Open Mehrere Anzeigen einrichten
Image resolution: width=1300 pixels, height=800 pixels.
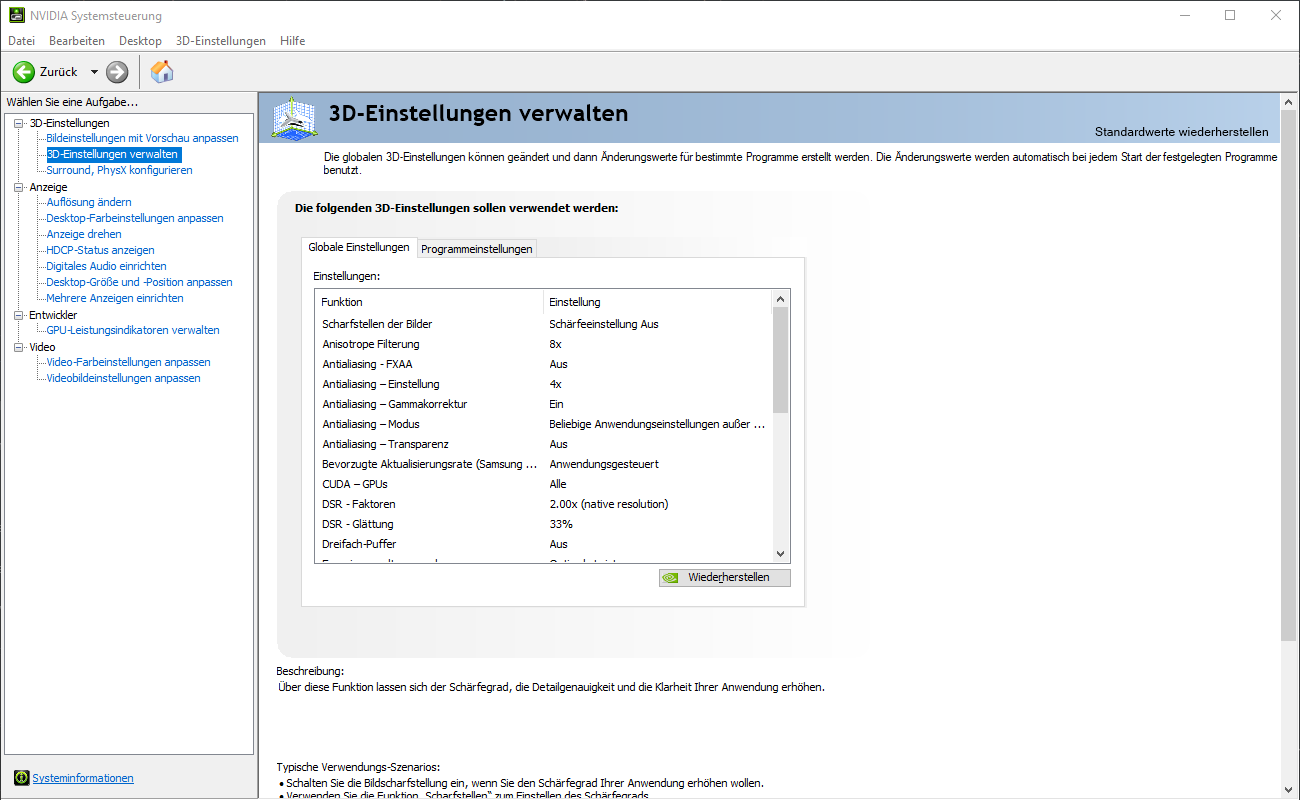pos(115,298)
